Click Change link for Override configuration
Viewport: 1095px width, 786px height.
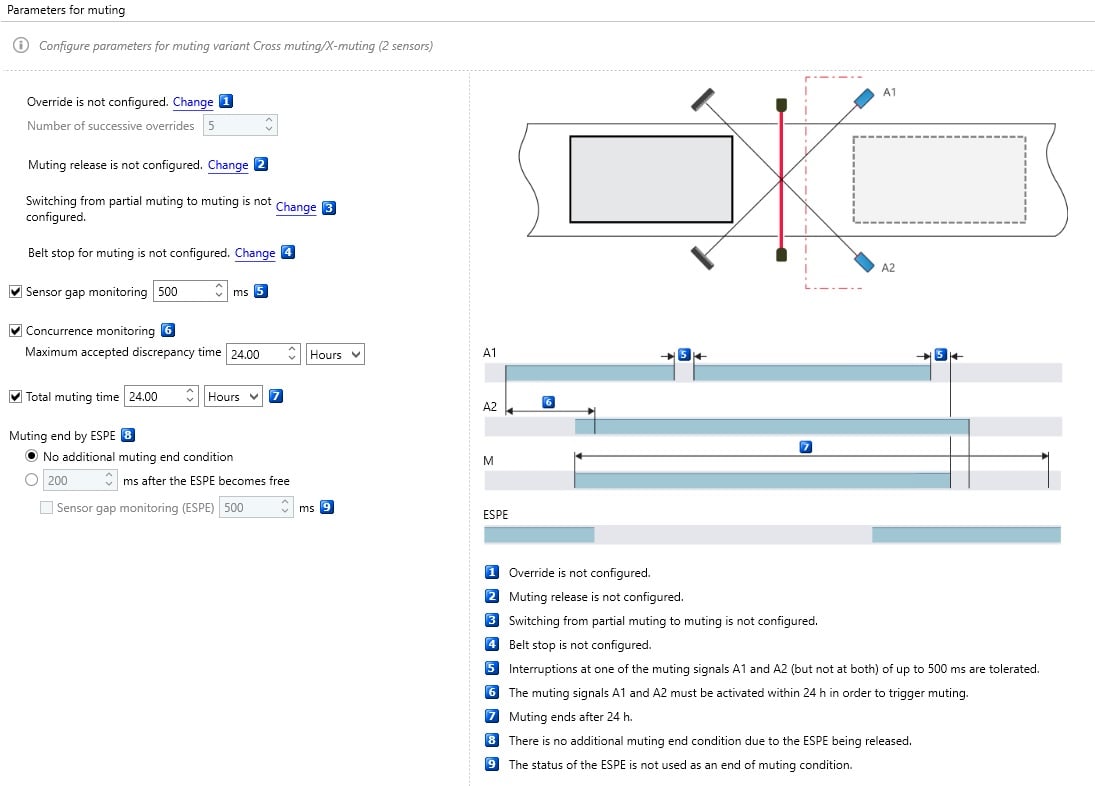193,102
